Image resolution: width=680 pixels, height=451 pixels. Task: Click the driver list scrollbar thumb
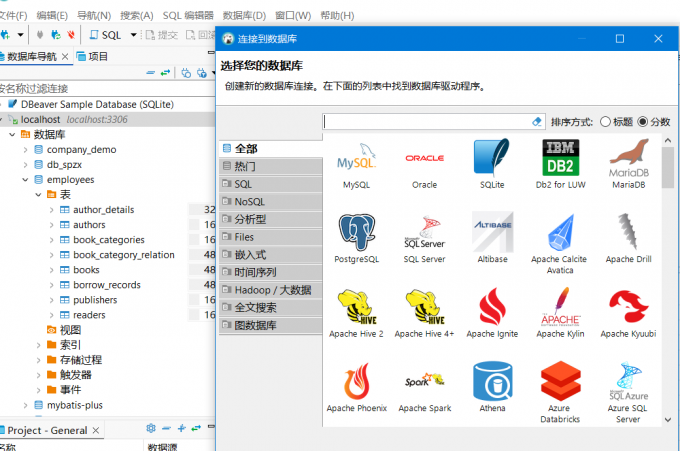click(x=668, y=167)
